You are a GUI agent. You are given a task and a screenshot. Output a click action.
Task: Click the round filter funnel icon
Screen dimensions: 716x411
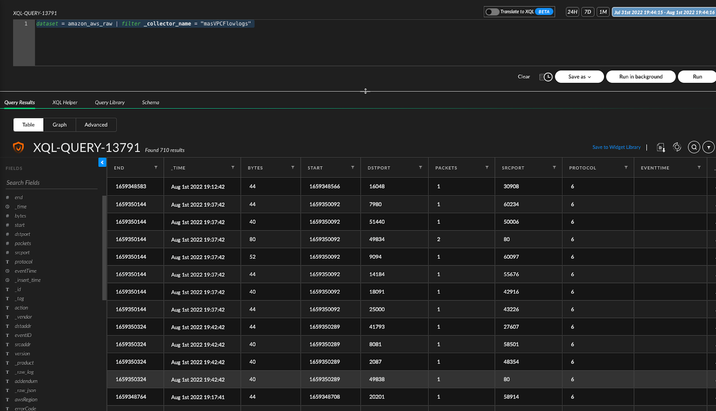708,147
